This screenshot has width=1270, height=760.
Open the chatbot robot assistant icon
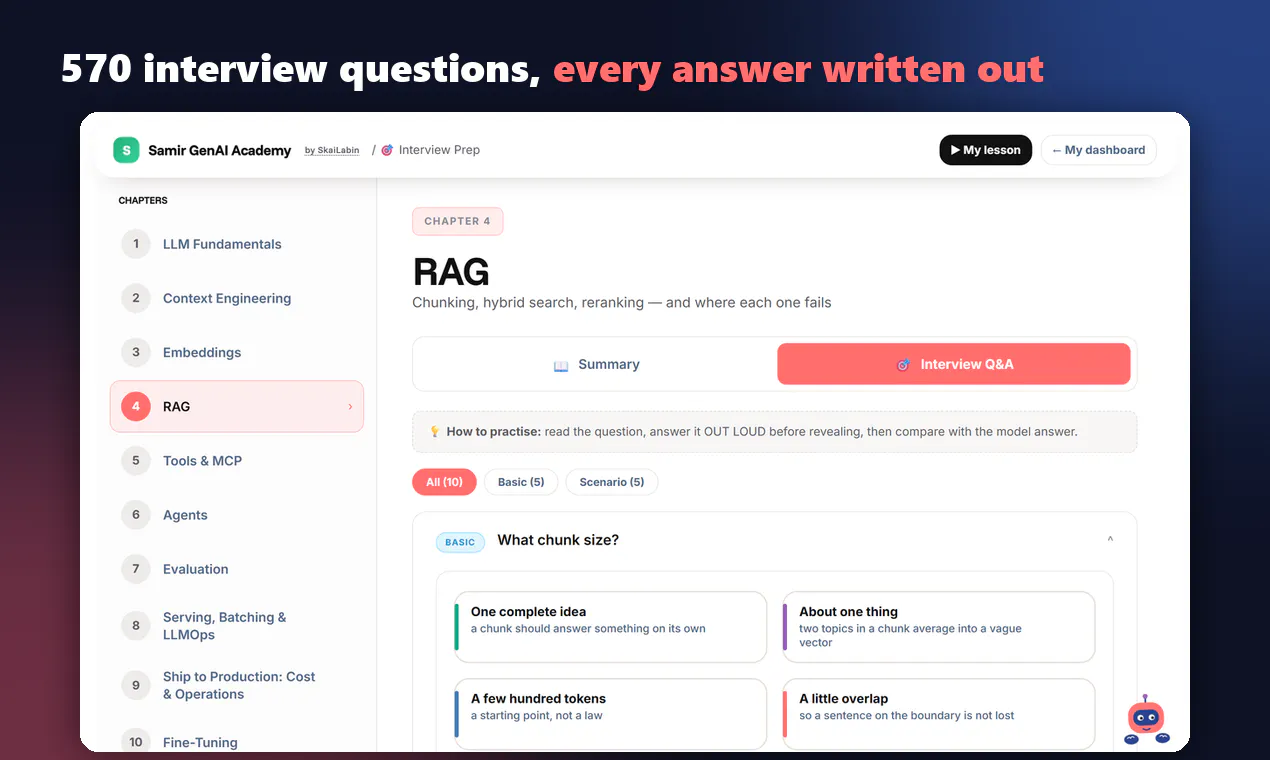pyautogui.click(x=1145, y=721)
